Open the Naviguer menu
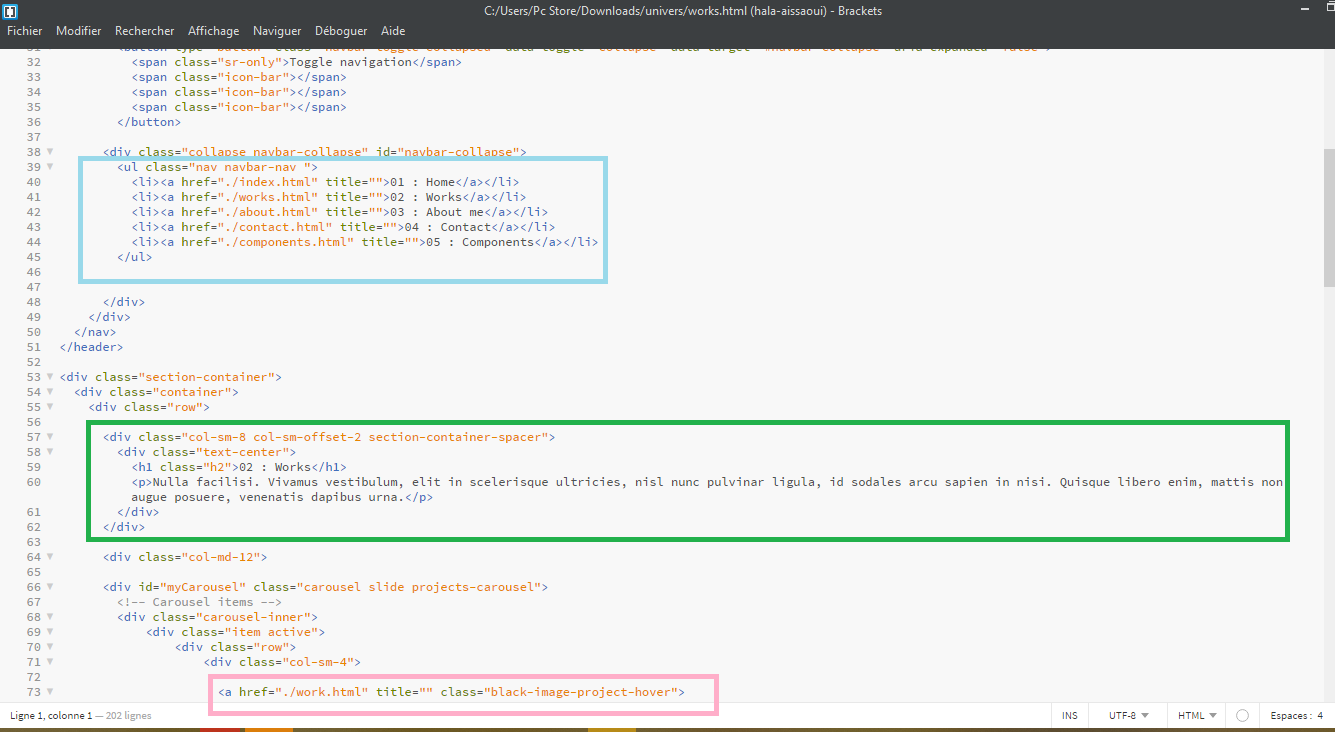The width and height of the screenshot is (1335, 732). (x=278, y=31)
